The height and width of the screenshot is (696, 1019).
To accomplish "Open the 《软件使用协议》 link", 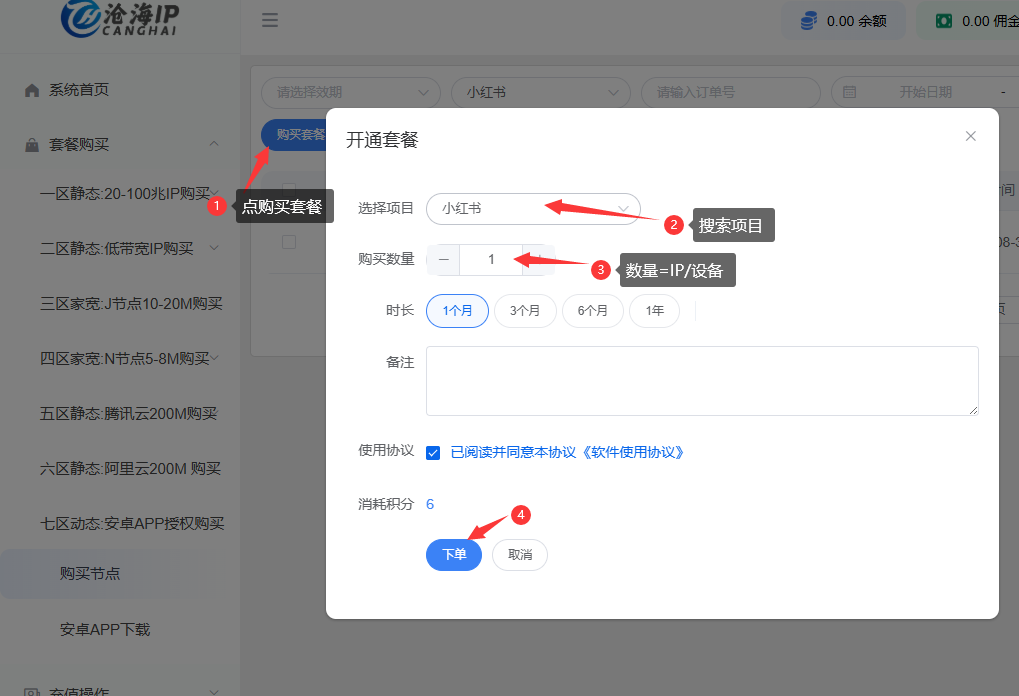I will [632, 452].
